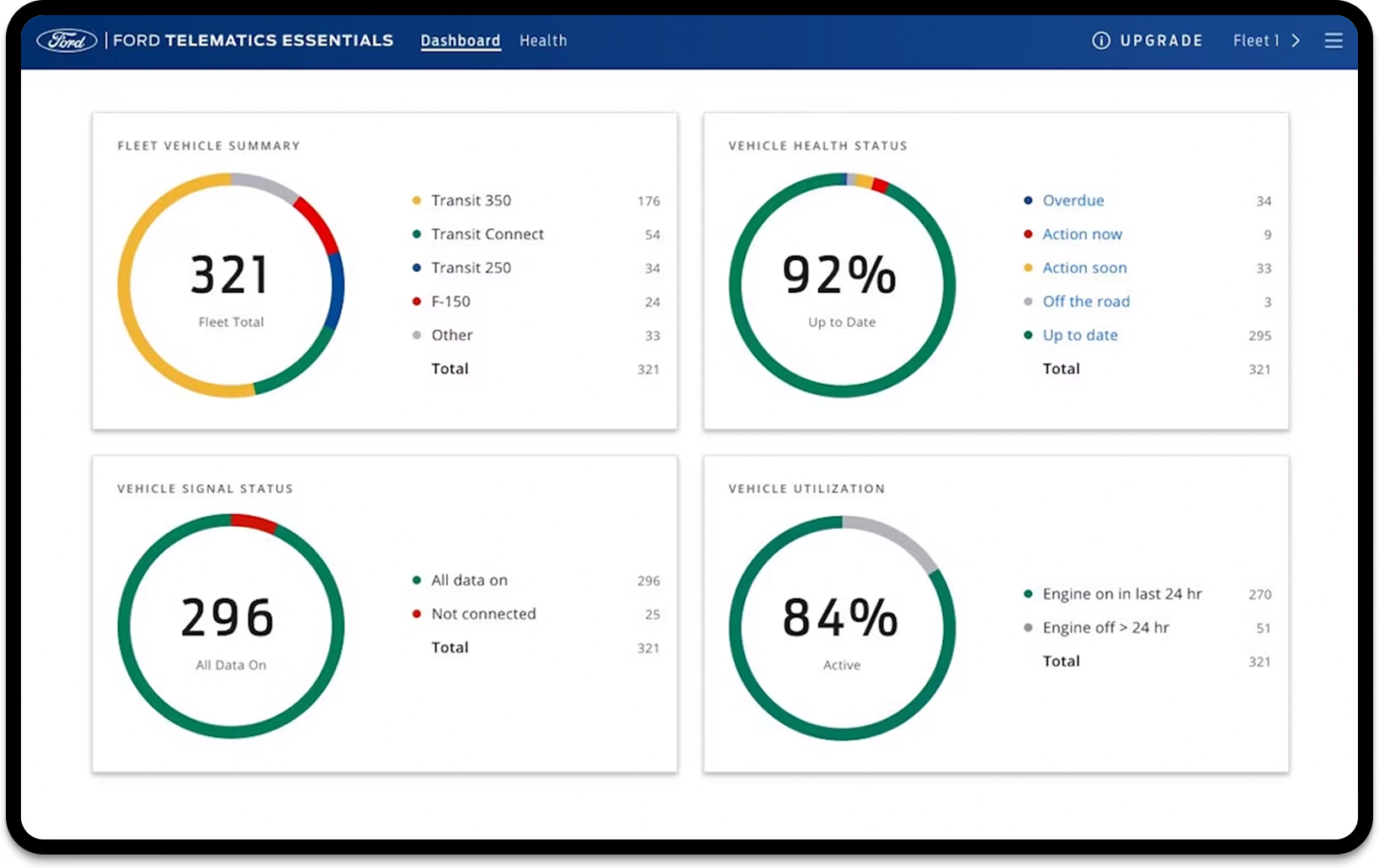Click the gray Engine off > 24 hr dot
The height and width of the screenshot is (868, 1379).
coord(1027,627)
